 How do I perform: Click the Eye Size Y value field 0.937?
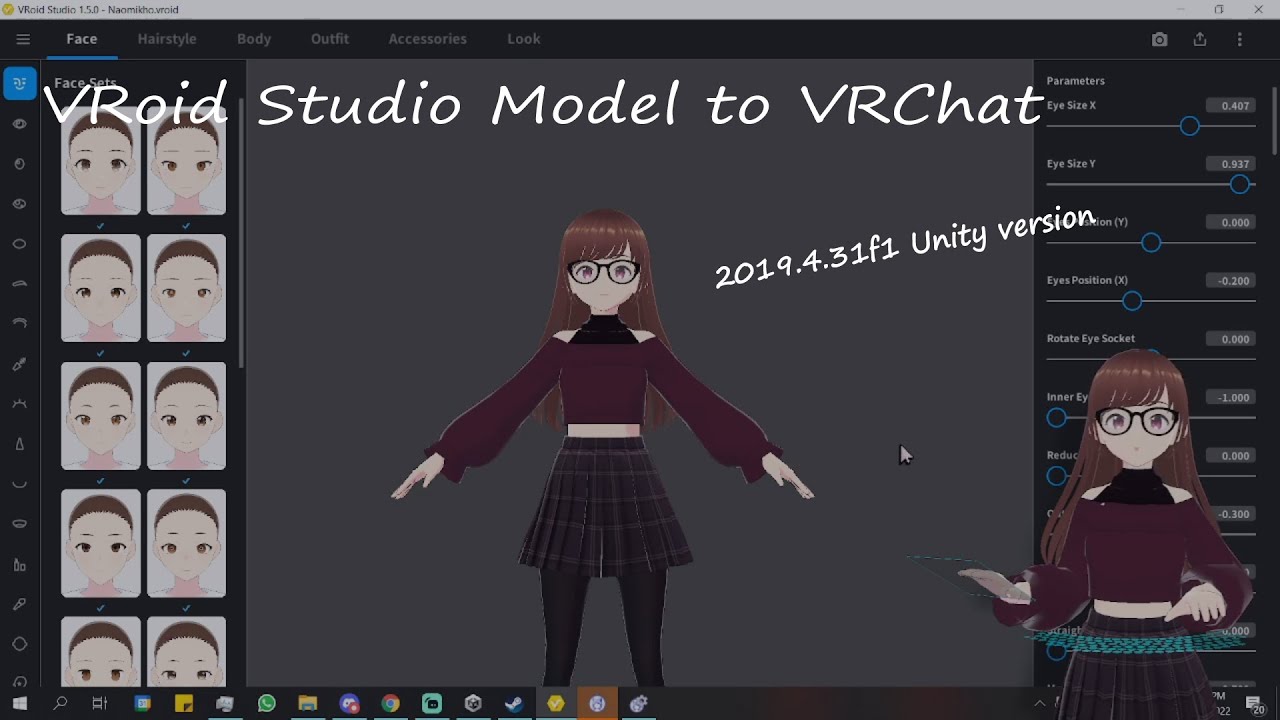click(x=1230, y=164)
